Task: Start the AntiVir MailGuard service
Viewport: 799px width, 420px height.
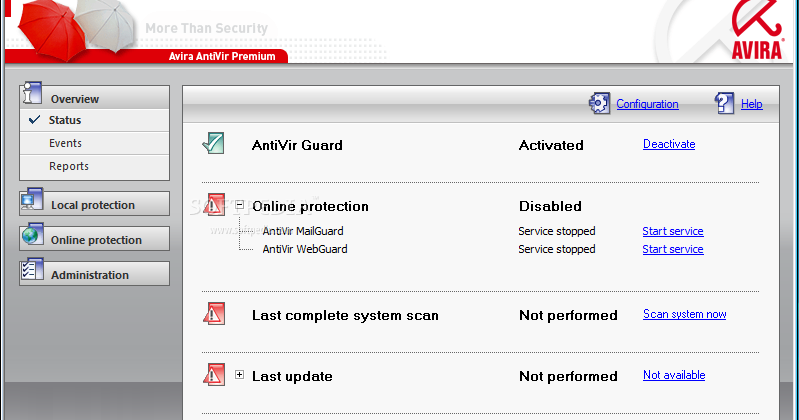Action: tap(673, 231)
